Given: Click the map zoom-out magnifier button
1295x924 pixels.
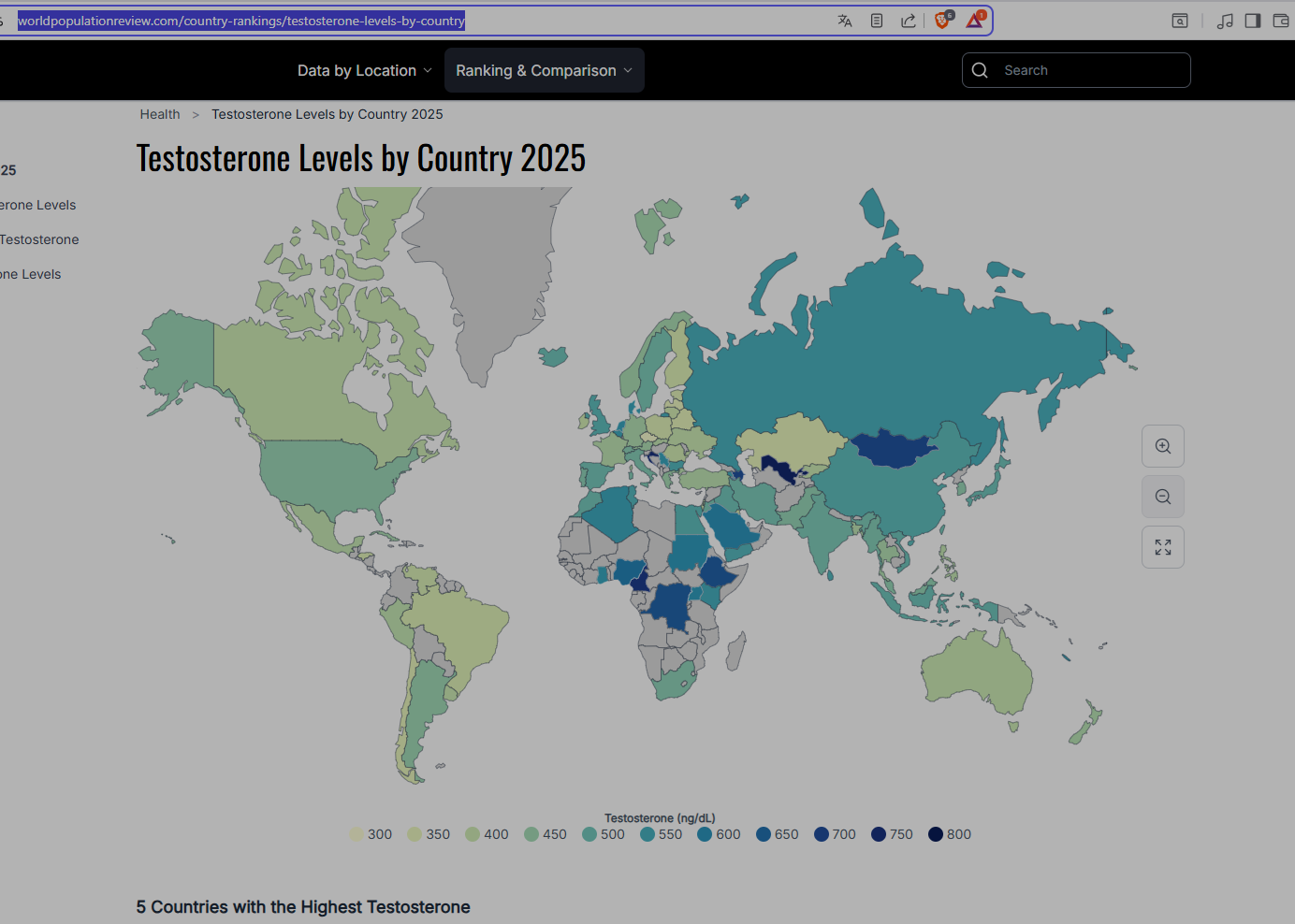Looking at the screenshot, I should pos(1163,497).
